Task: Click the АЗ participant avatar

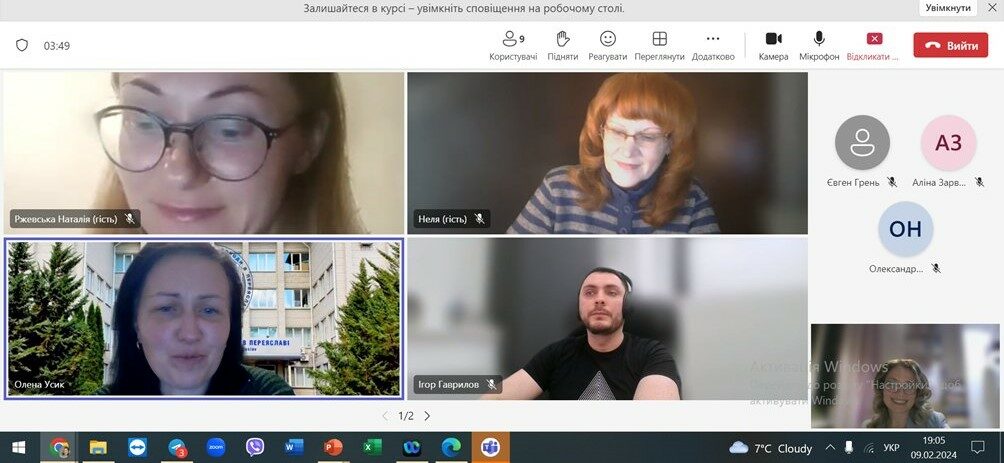Action: point(947,143)
